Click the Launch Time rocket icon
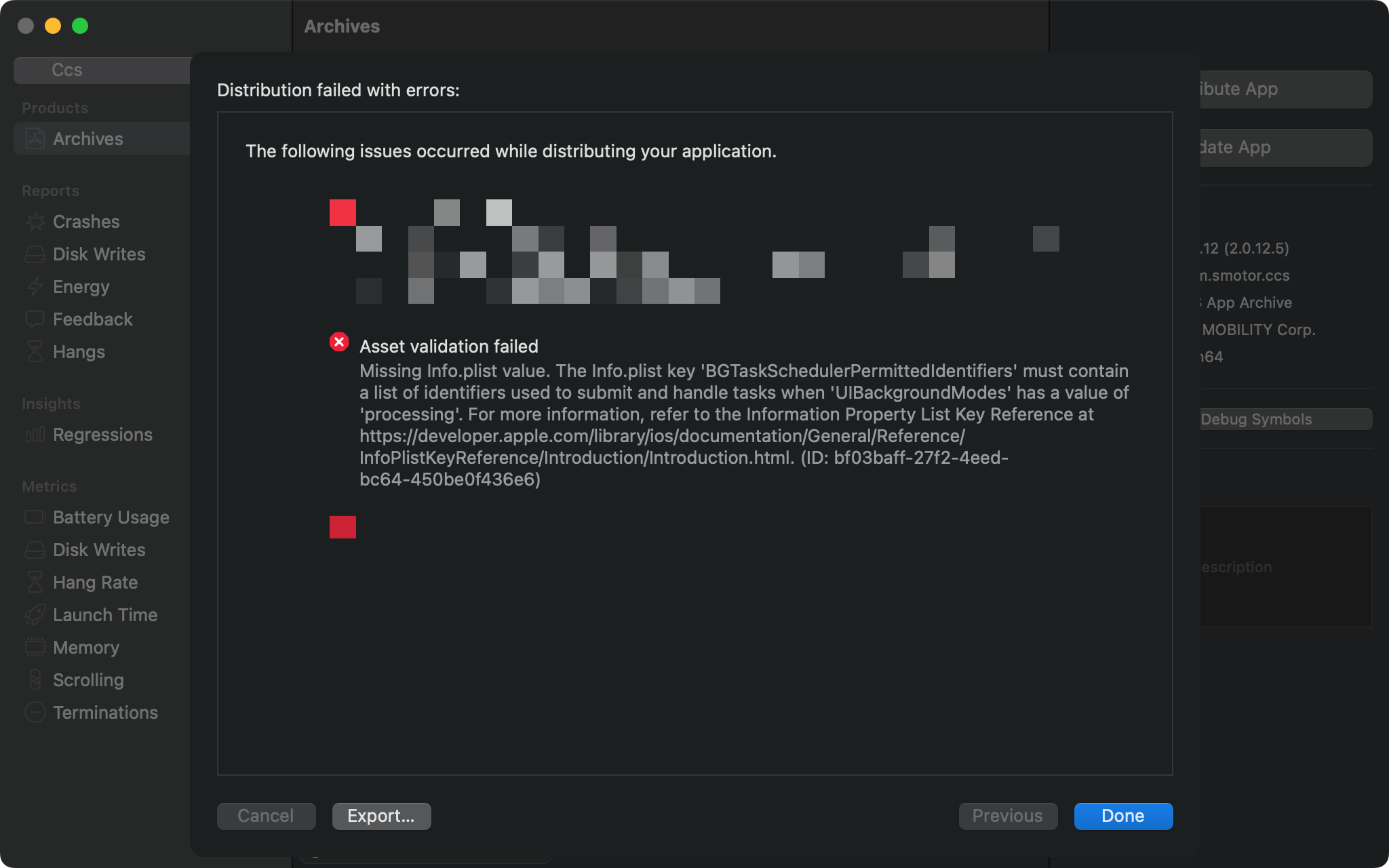The width and height of the screenshot is (1389, 868). [x=35, y=615]
